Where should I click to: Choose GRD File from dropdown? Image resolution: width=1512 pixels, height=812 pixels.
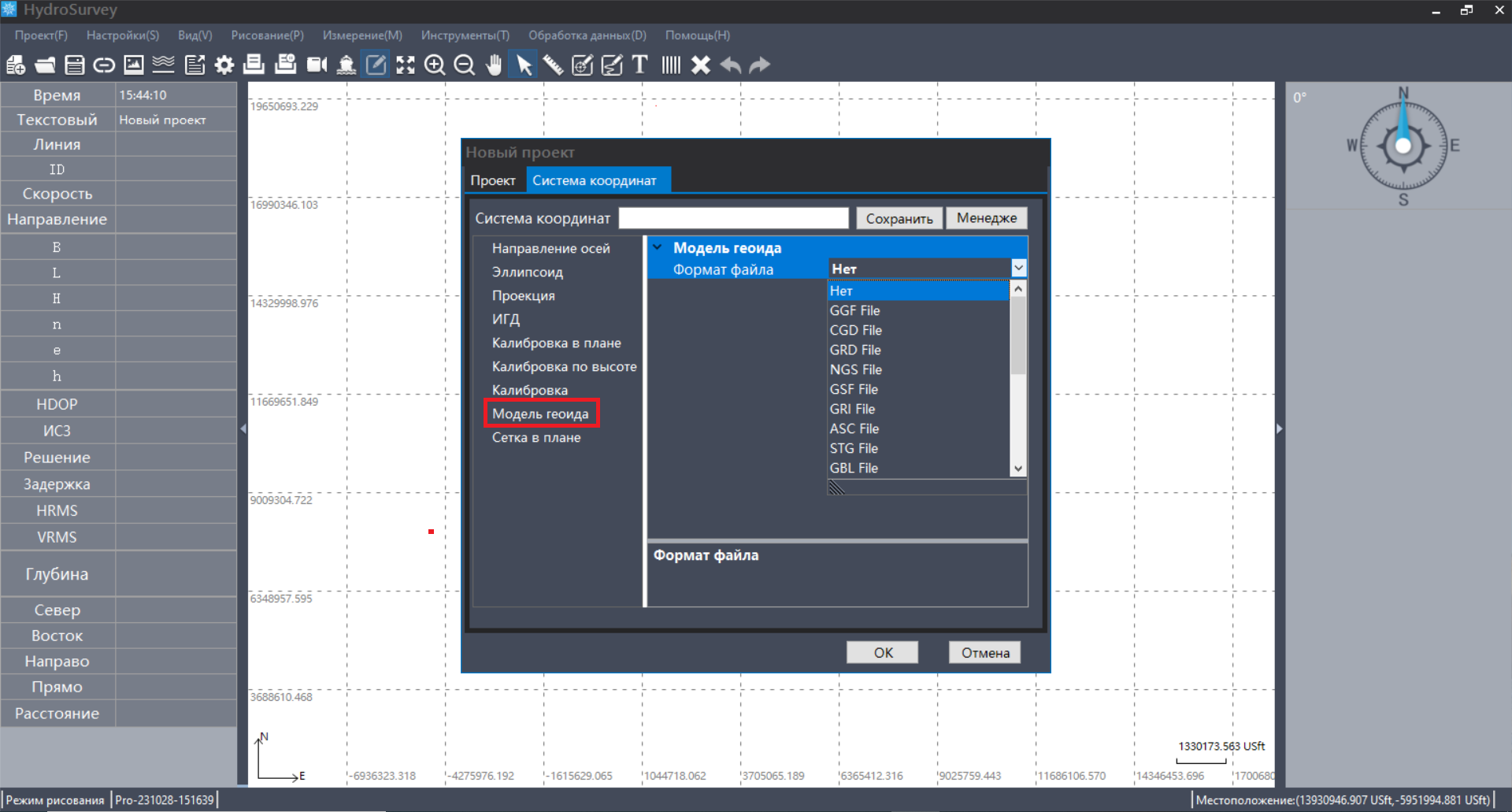coord(918,350)
